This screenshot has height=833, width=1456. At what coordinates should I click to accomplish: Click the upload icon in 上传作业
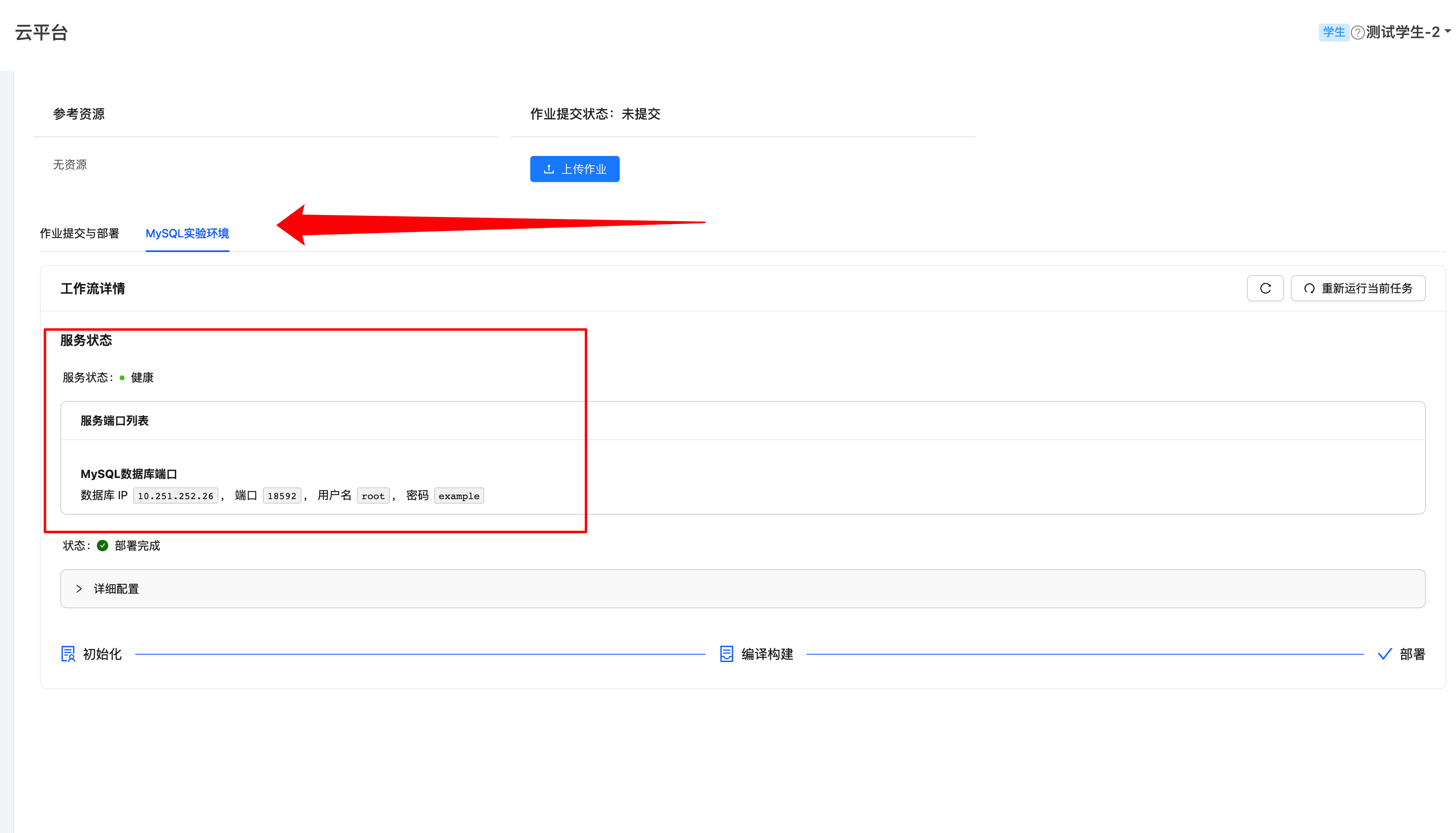click(x=549, y=169)
